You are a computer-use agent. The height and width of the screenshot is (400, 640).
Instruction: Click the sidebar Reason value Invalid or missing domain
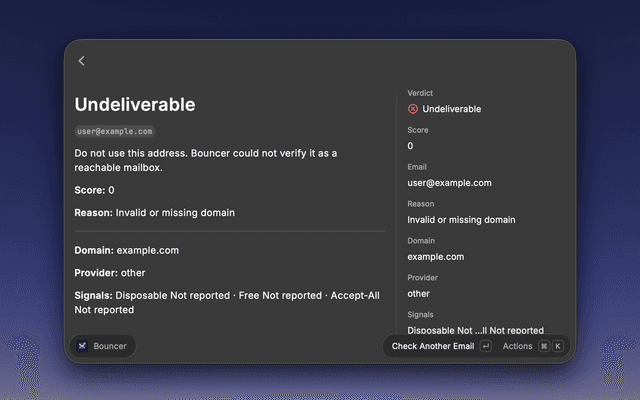pyautogui.click(x=461, y=220)
